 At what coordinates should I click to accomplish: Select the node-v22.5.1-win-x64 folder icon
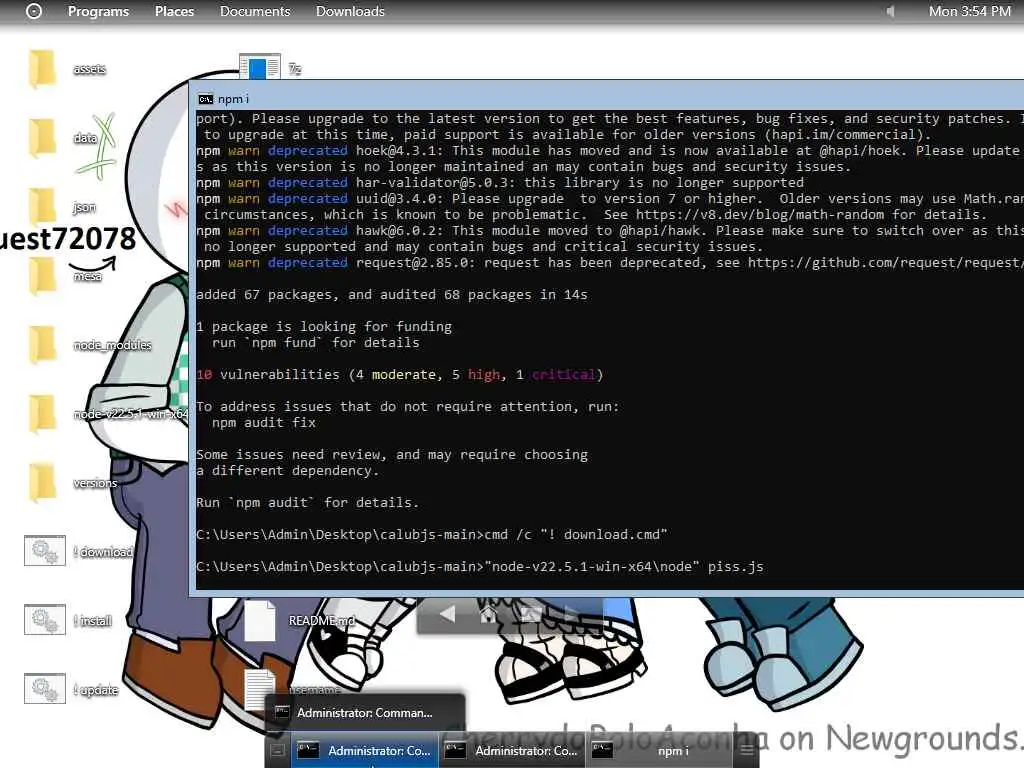[x=42, y=414]
